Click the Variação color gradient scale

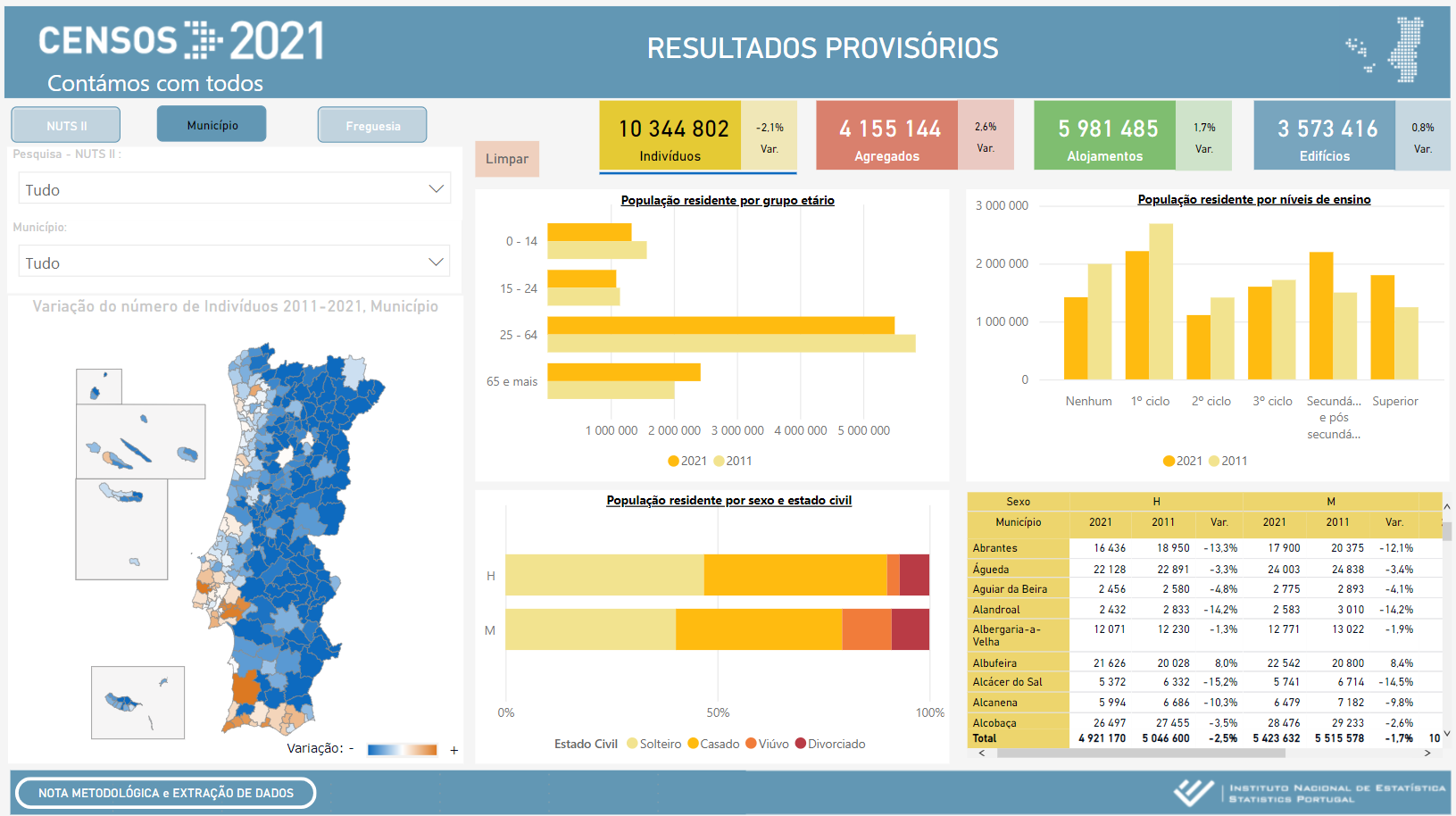click(402, 750)
